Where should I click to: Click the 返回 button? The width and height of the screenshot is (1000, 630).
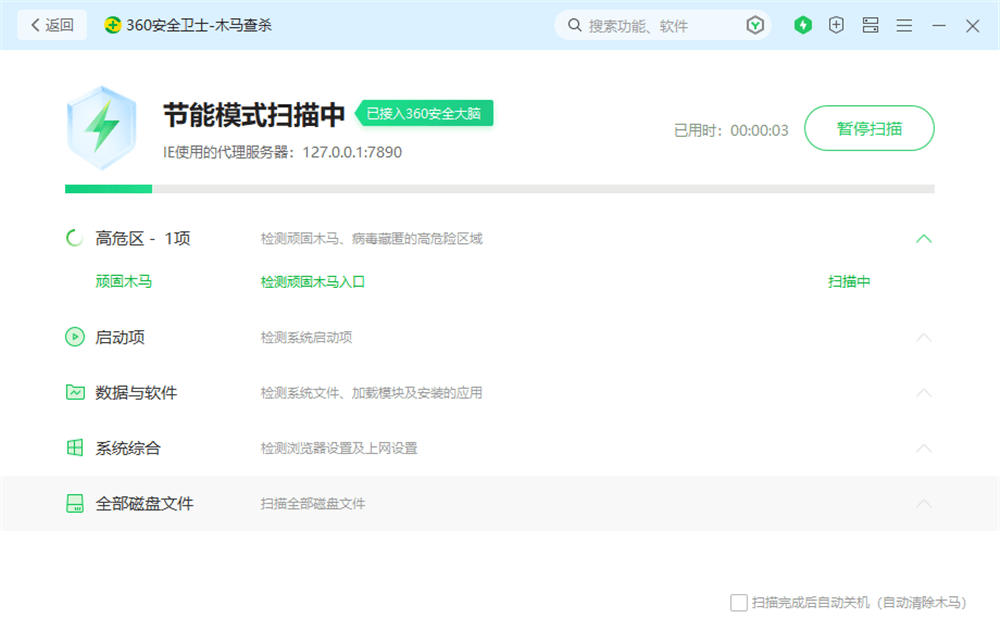point(52,25)
